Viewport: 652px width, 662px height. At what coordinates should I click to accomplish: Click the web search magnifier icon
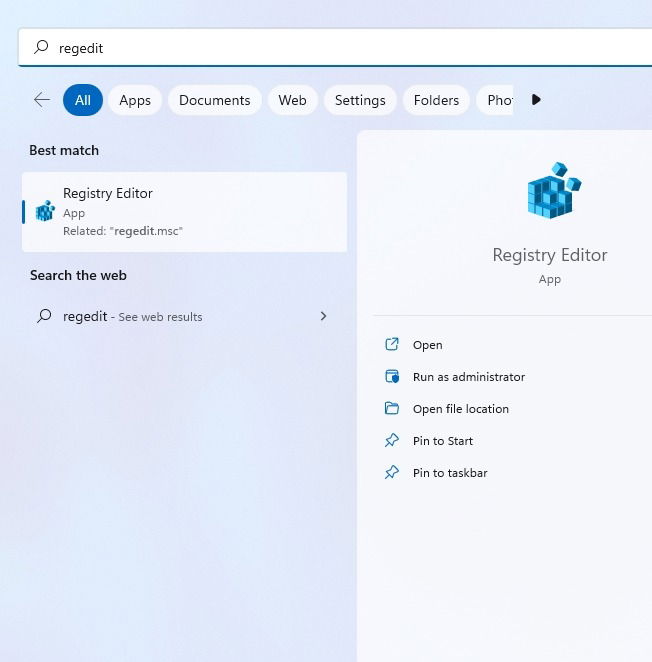tap(44, 316)
